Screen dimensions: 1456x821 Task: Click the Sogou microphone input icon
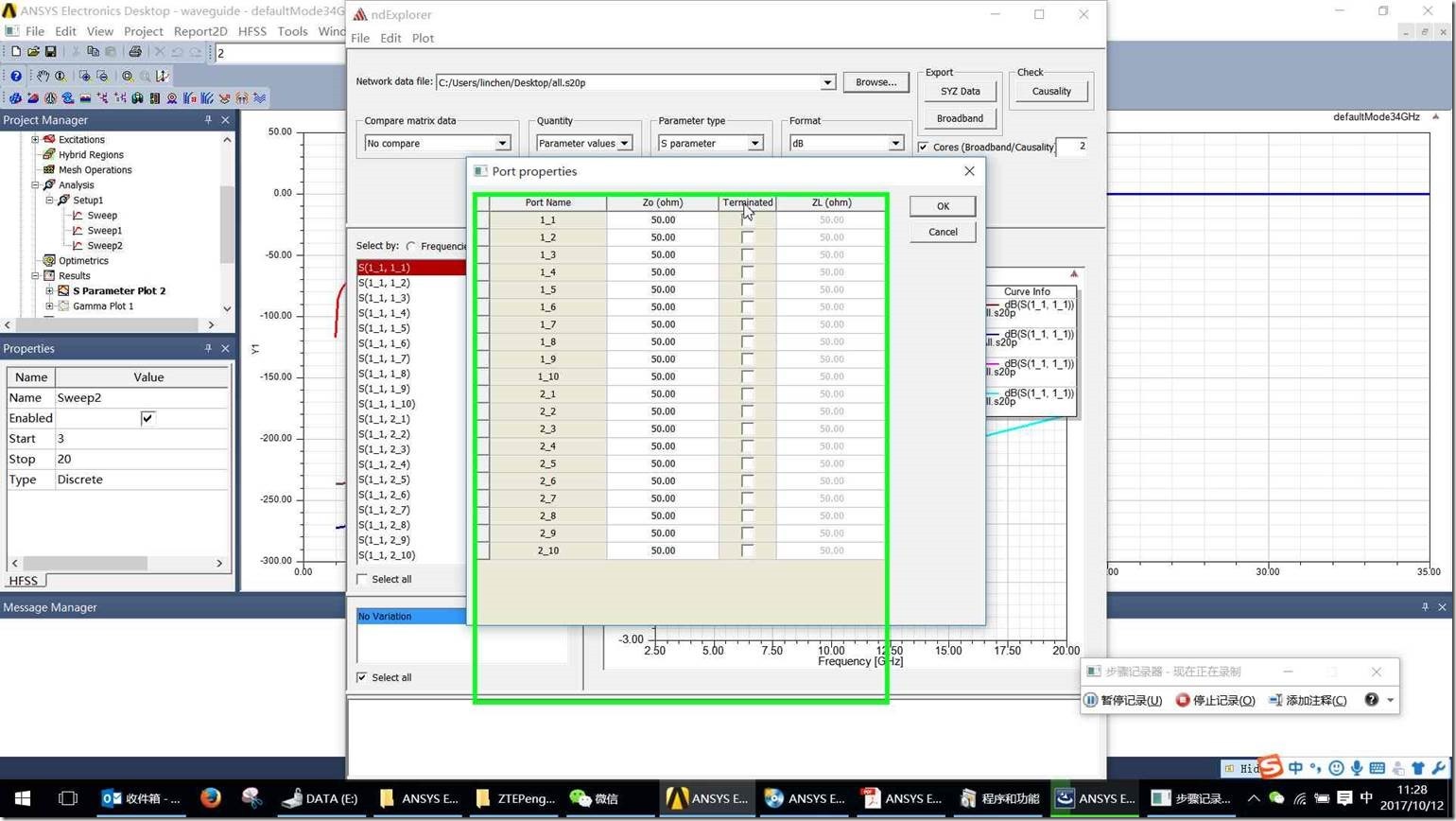(1357, 768)
